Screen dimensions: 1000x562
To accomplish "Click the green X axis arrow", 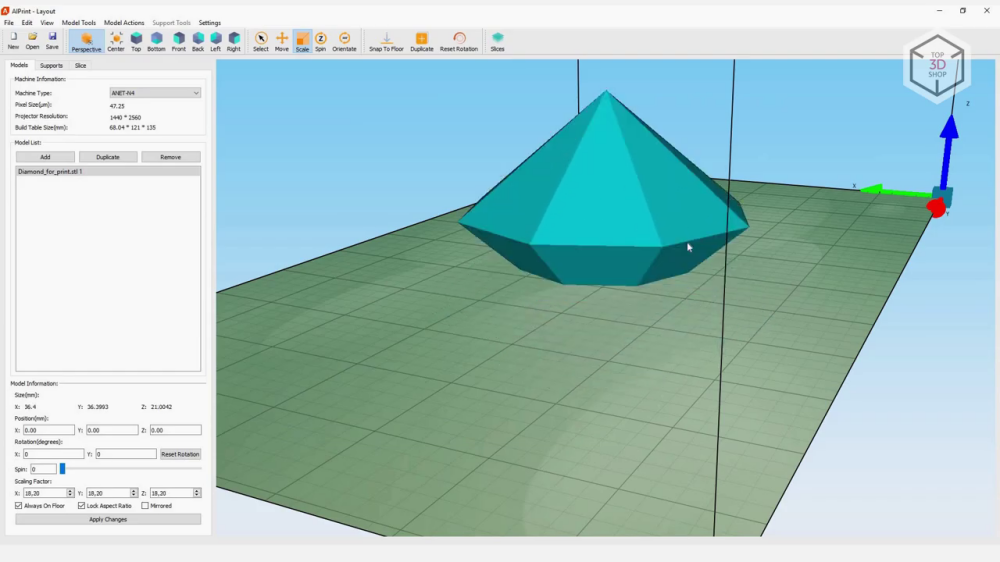I will coord(896,191).
